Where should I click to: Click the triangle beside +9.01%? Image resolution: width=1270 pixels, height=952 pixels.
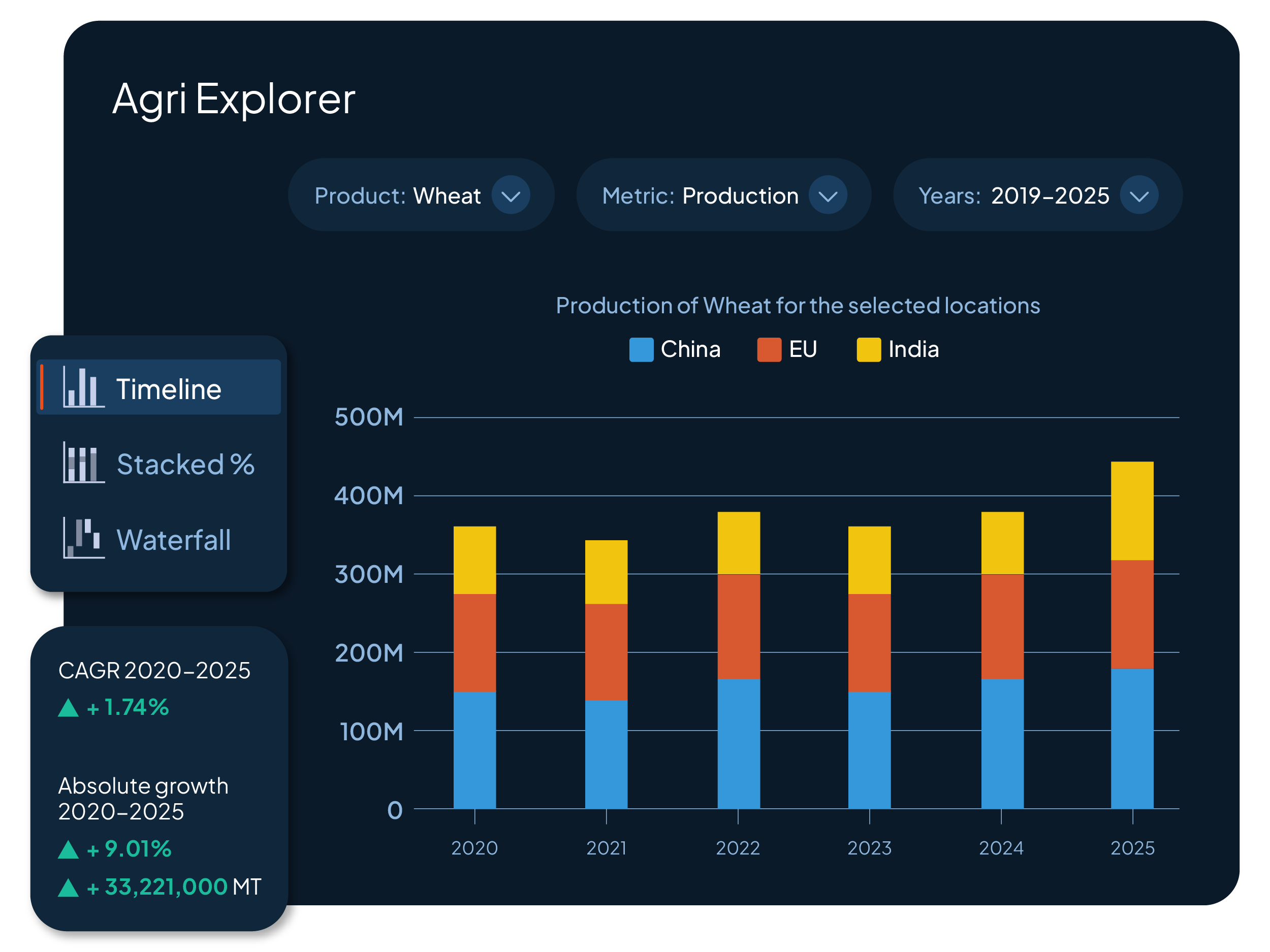coord(68,850)
